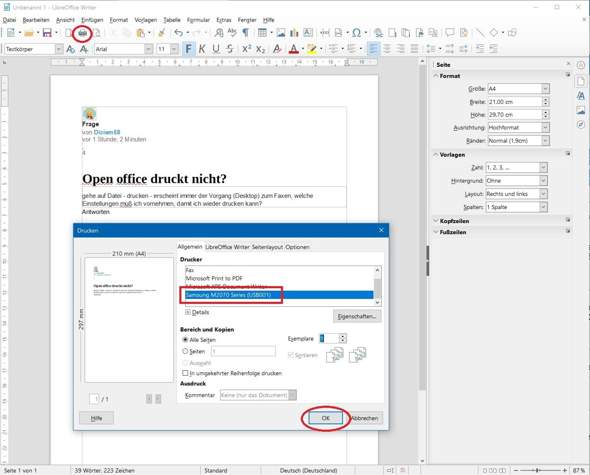Click the save document icon
Viewport: 590px width, 475px height.
[x=47, y=33]
